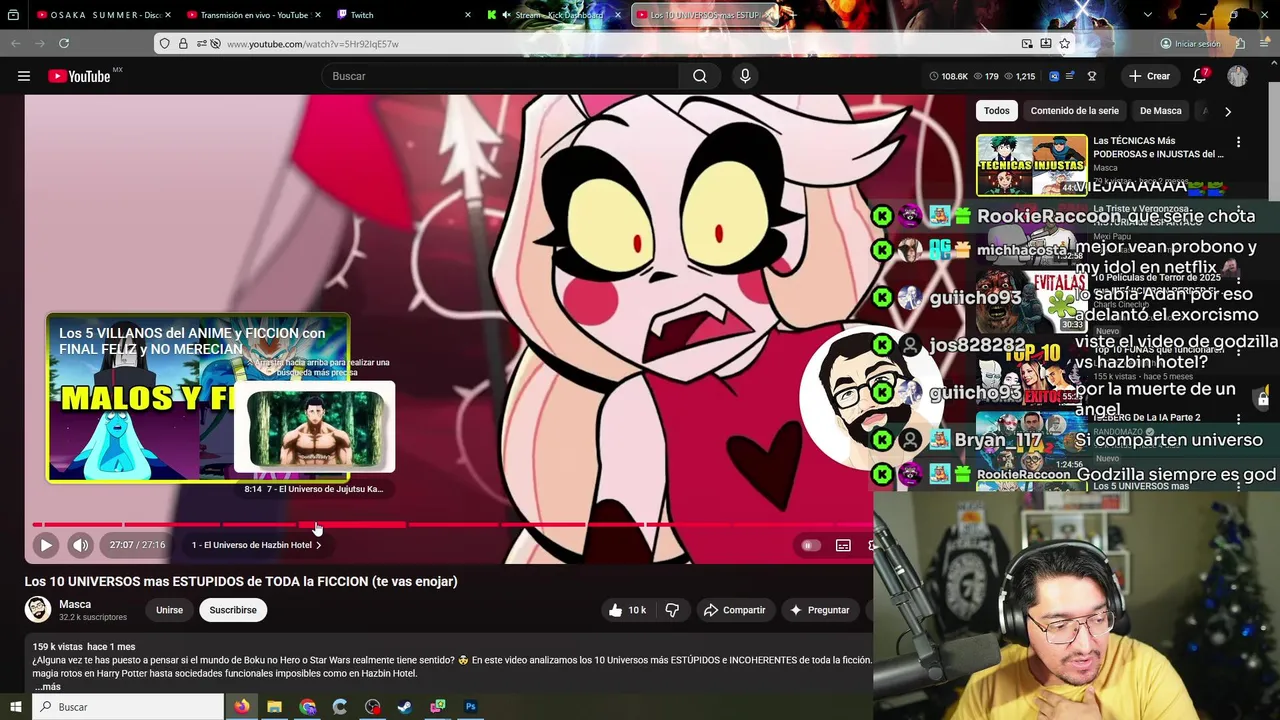
Task: Open Photoshop from the taskbar
Action: pyautogui.click(x=470, y=707)
